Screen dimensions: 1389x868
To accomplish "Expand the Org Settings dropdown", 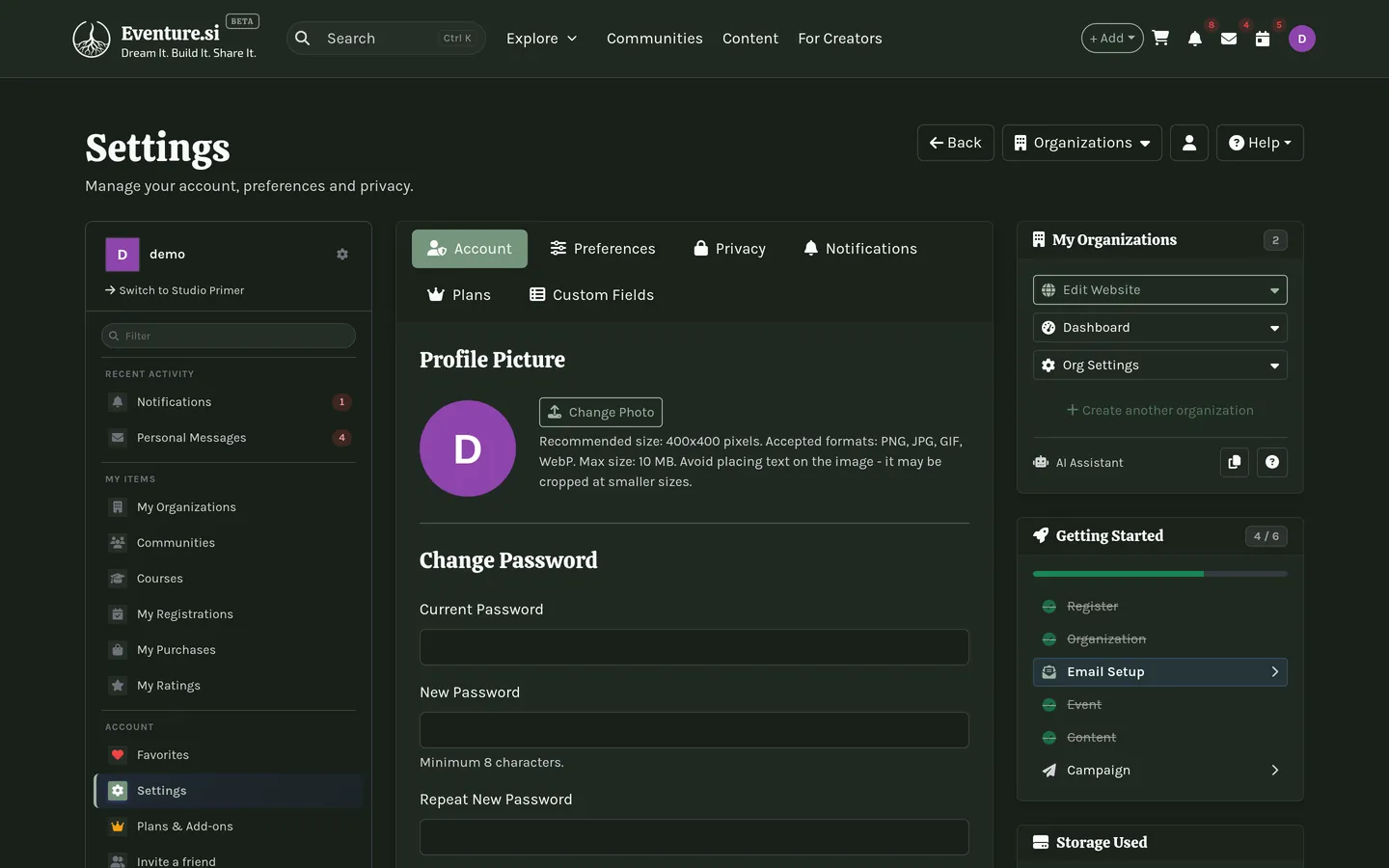I will [x=1160, y=366].
